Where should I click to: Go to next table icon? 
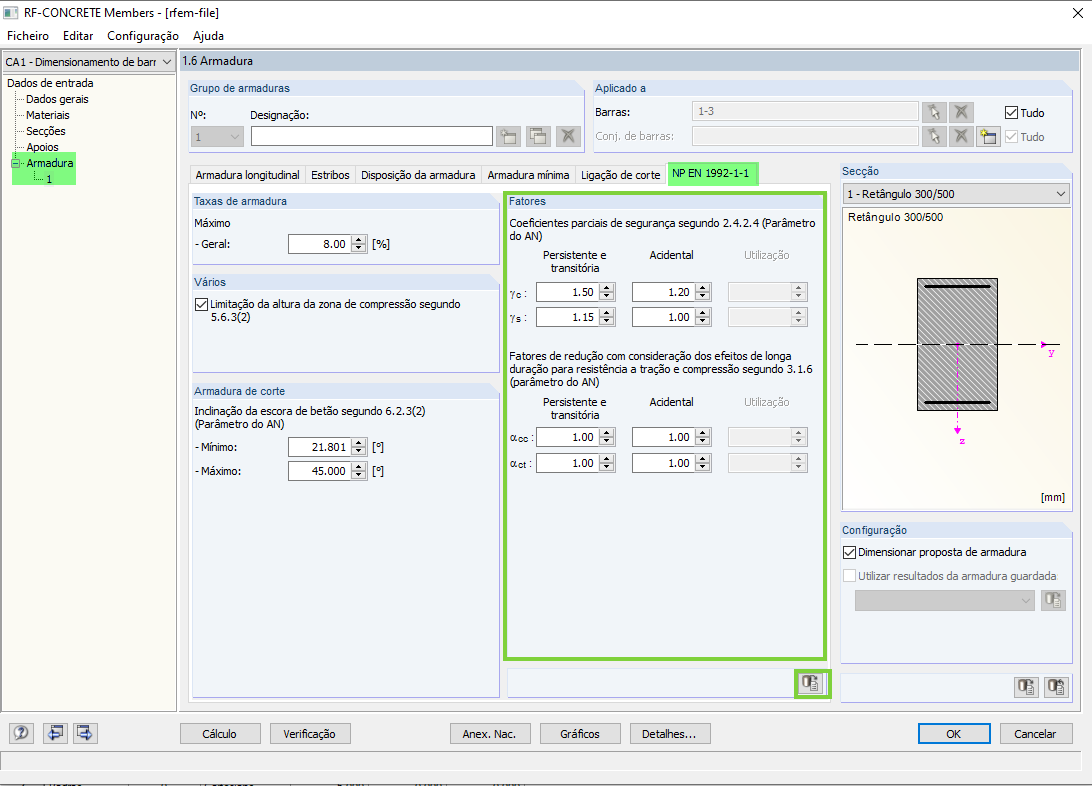point(85,733)
